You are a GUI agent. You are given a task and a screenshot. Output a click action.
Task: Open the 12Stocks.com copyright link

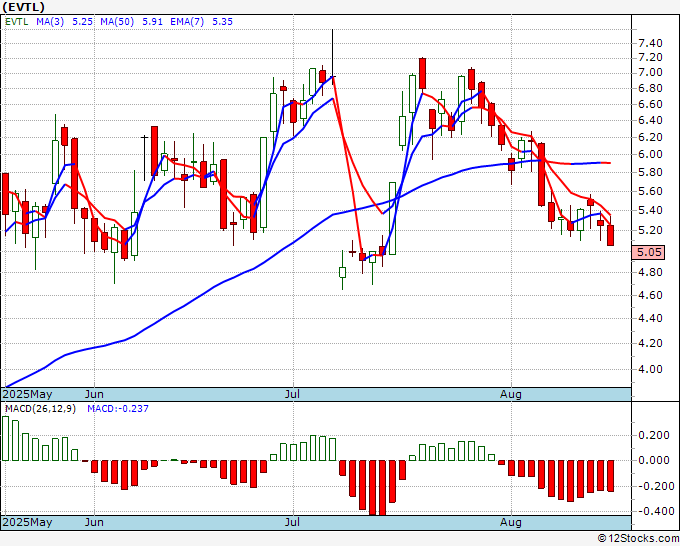[x=638, y=538]
